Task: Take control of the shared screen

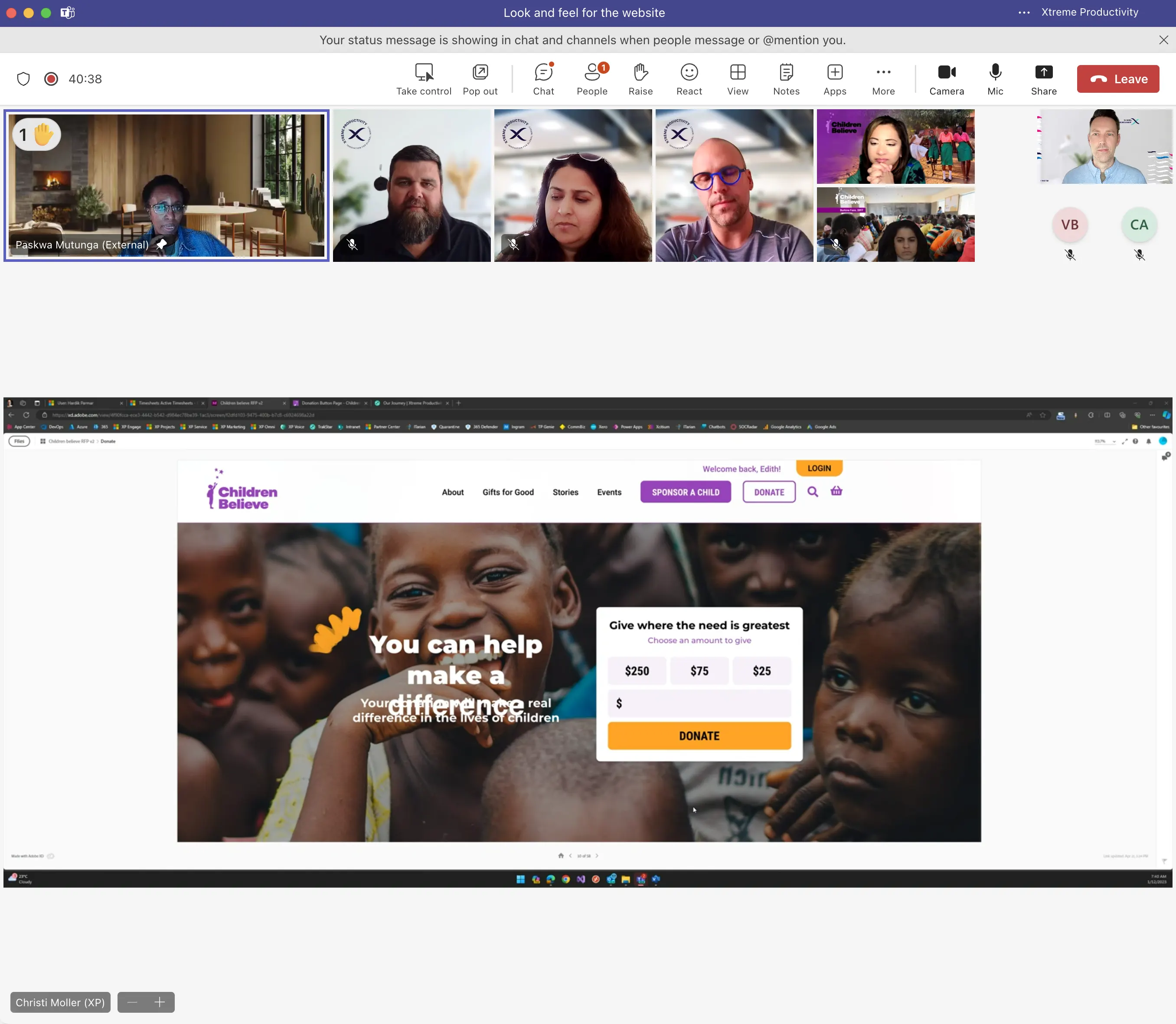Action: 423,79
